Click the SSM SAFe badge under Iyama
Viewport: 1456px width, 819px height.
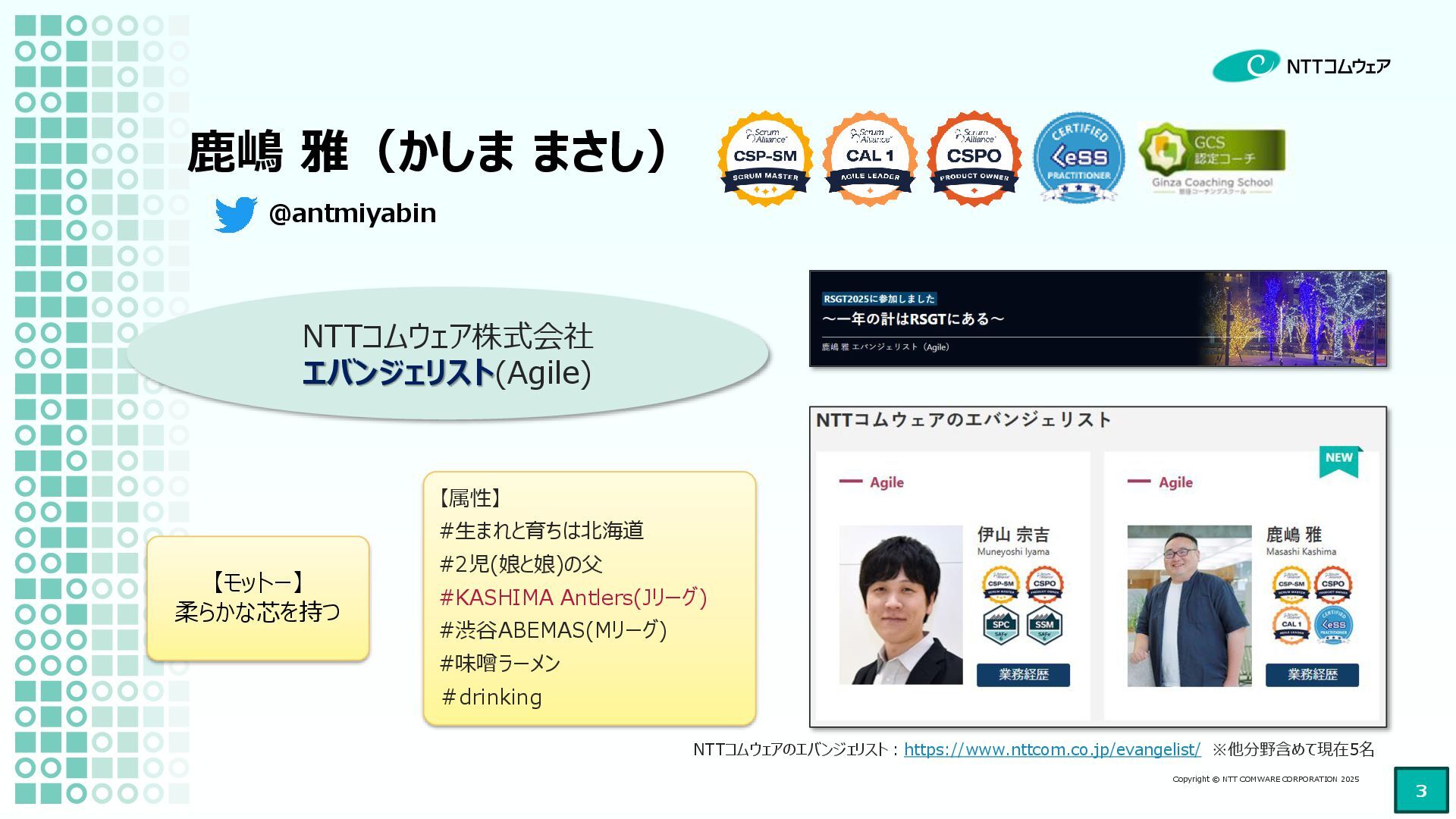pyautogui.click(x=1044, y=626)
